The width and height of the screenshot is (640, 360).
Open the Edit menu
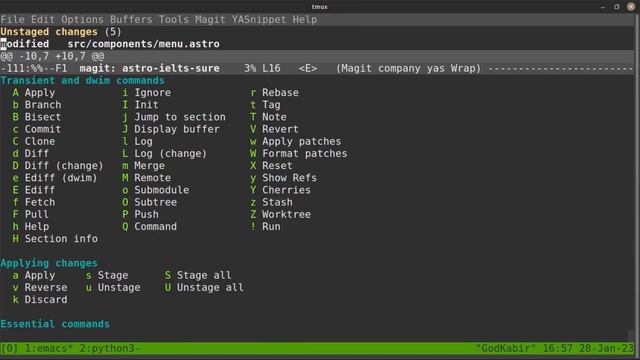[43, 20]
